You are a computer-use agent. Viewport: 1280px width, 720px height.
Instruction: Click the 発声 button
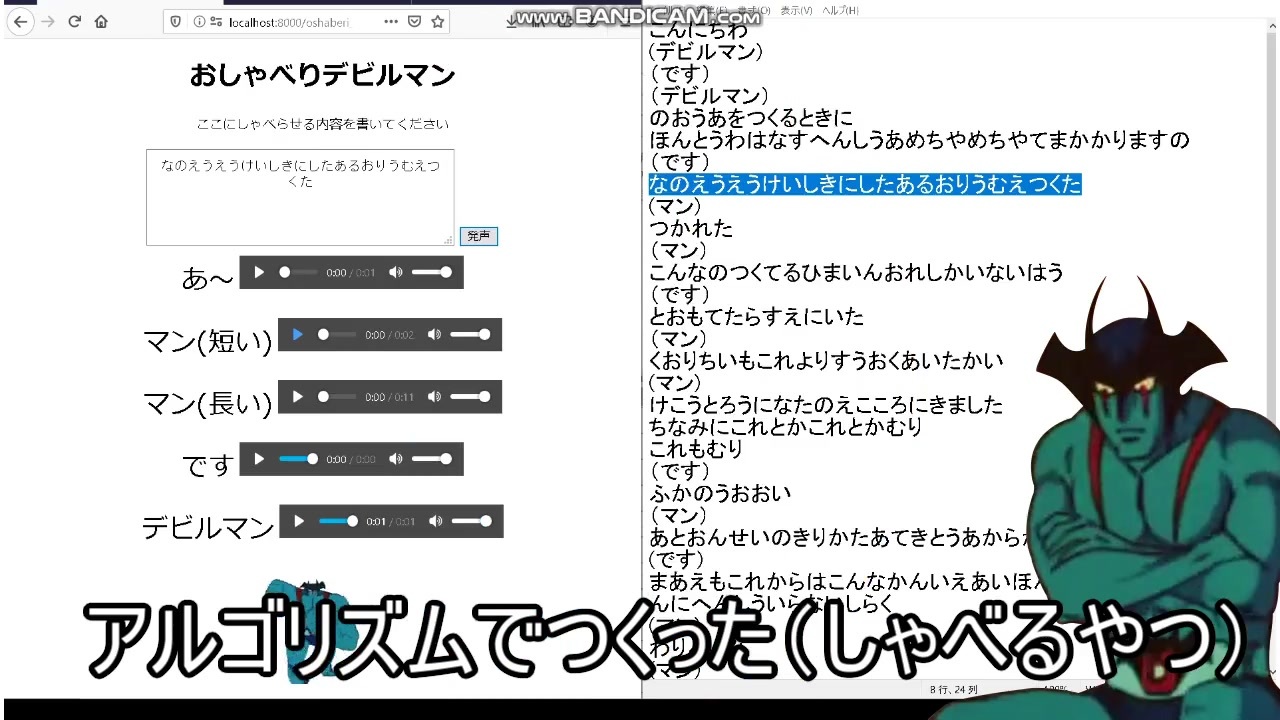(479, 236)
